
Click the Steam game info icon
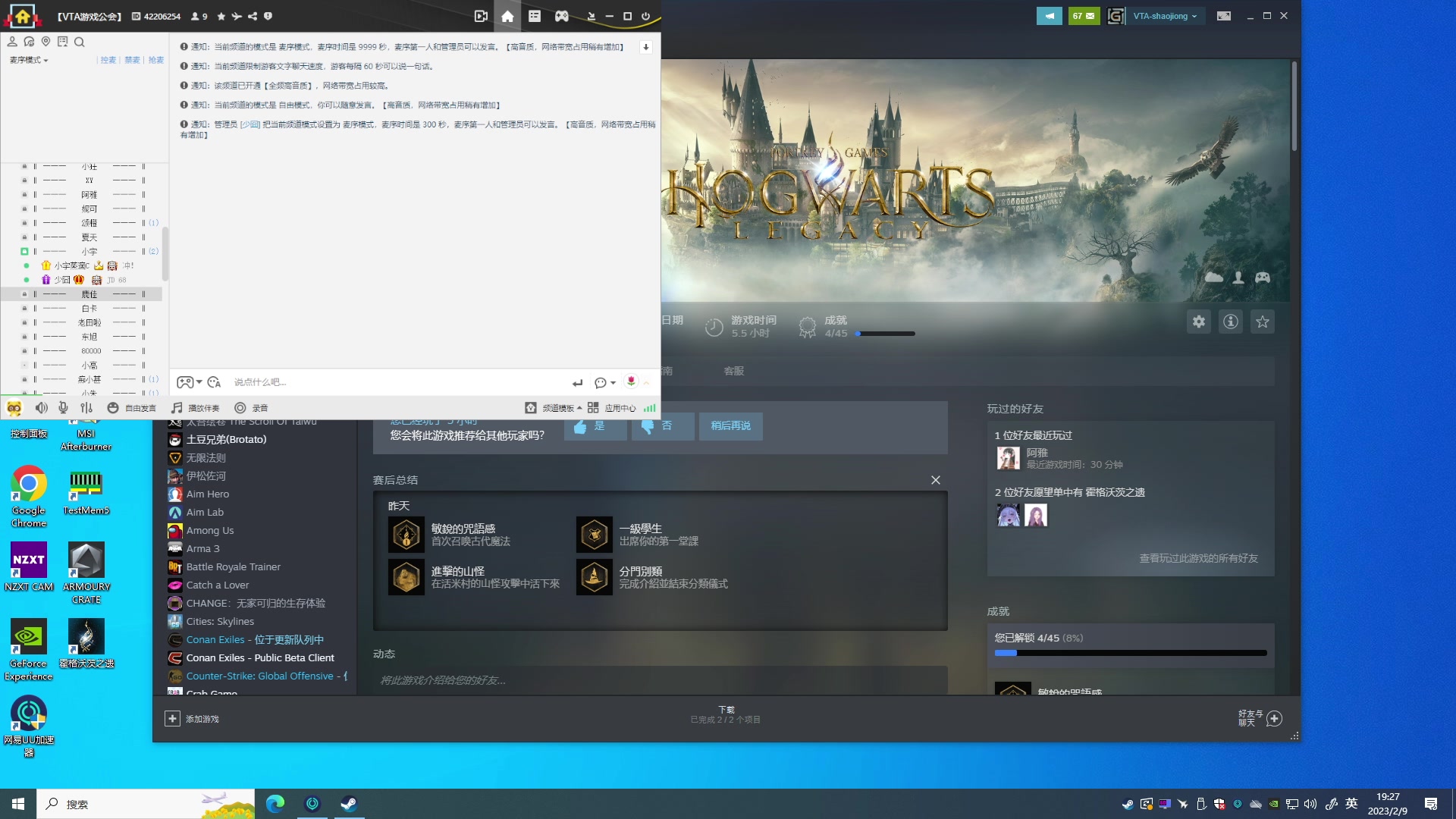(1230, 322)
